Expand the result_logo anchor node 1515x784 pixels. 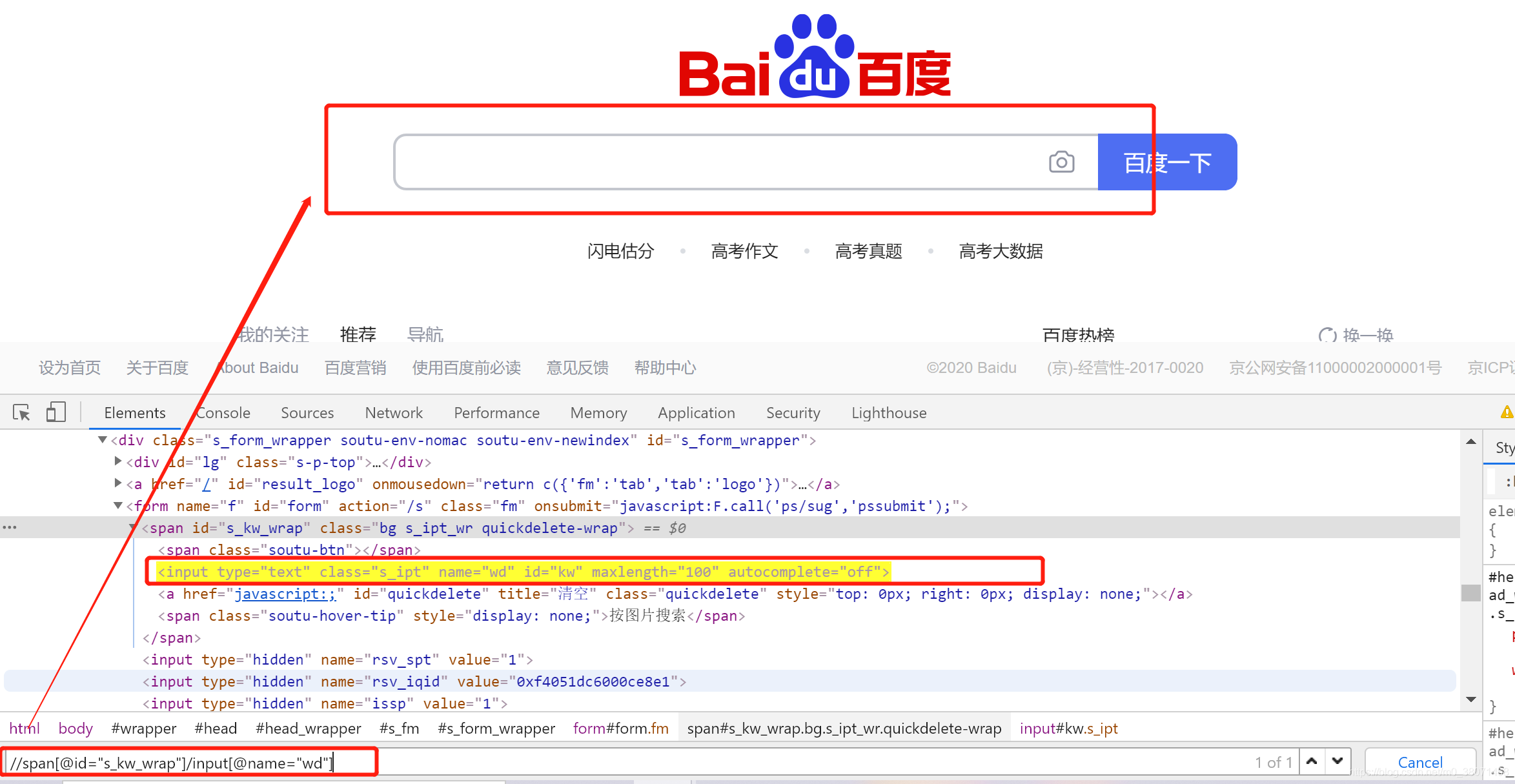click(x=117, y=483)
